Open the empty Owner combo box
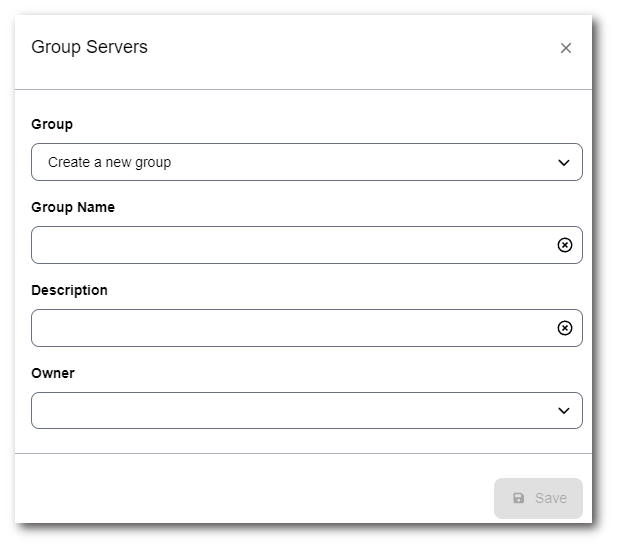Screen dimensions: 617x548 click(290, 411)
